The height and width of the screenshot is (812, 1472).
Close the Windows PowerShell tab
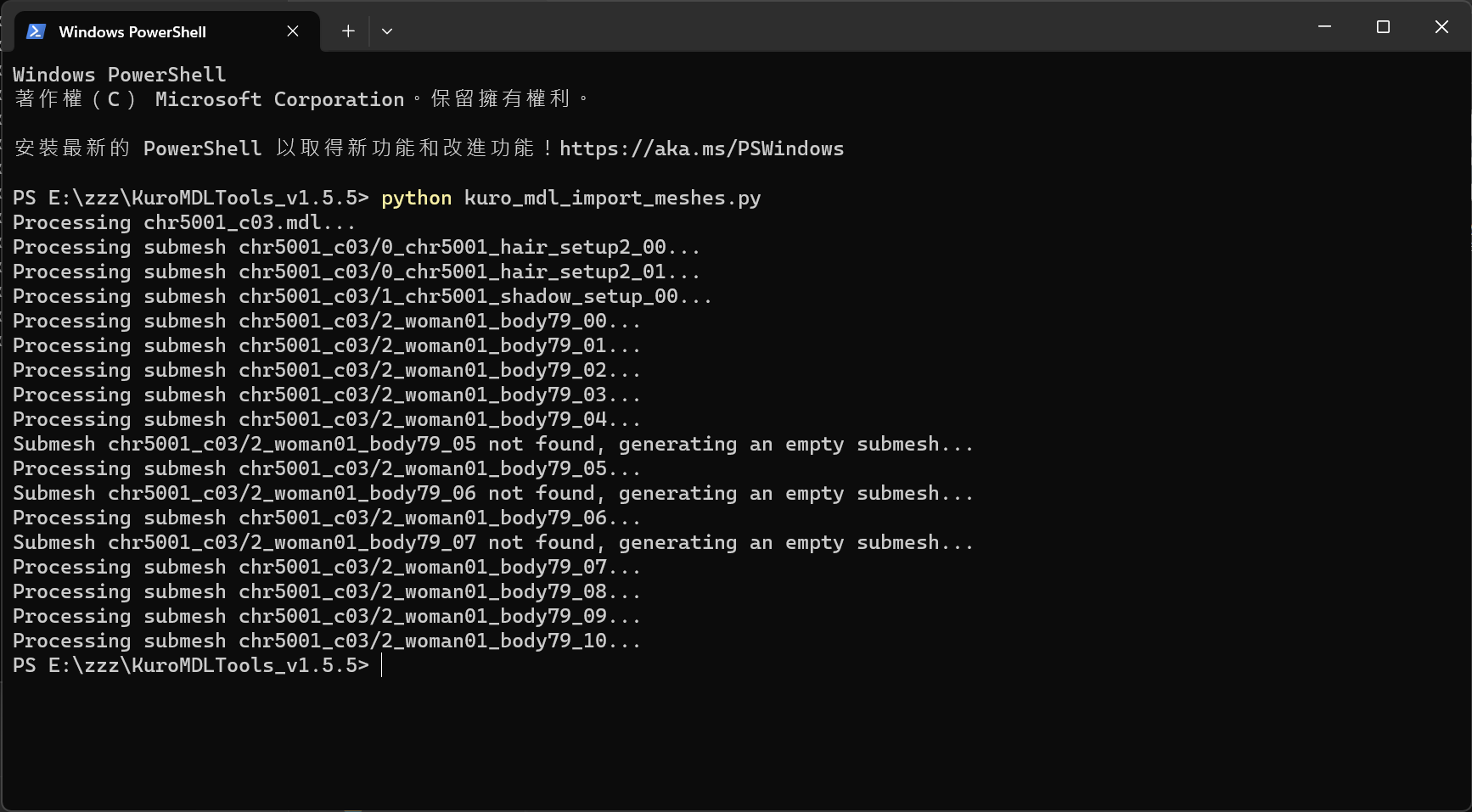pyautogui.click(x=293, y=31)
